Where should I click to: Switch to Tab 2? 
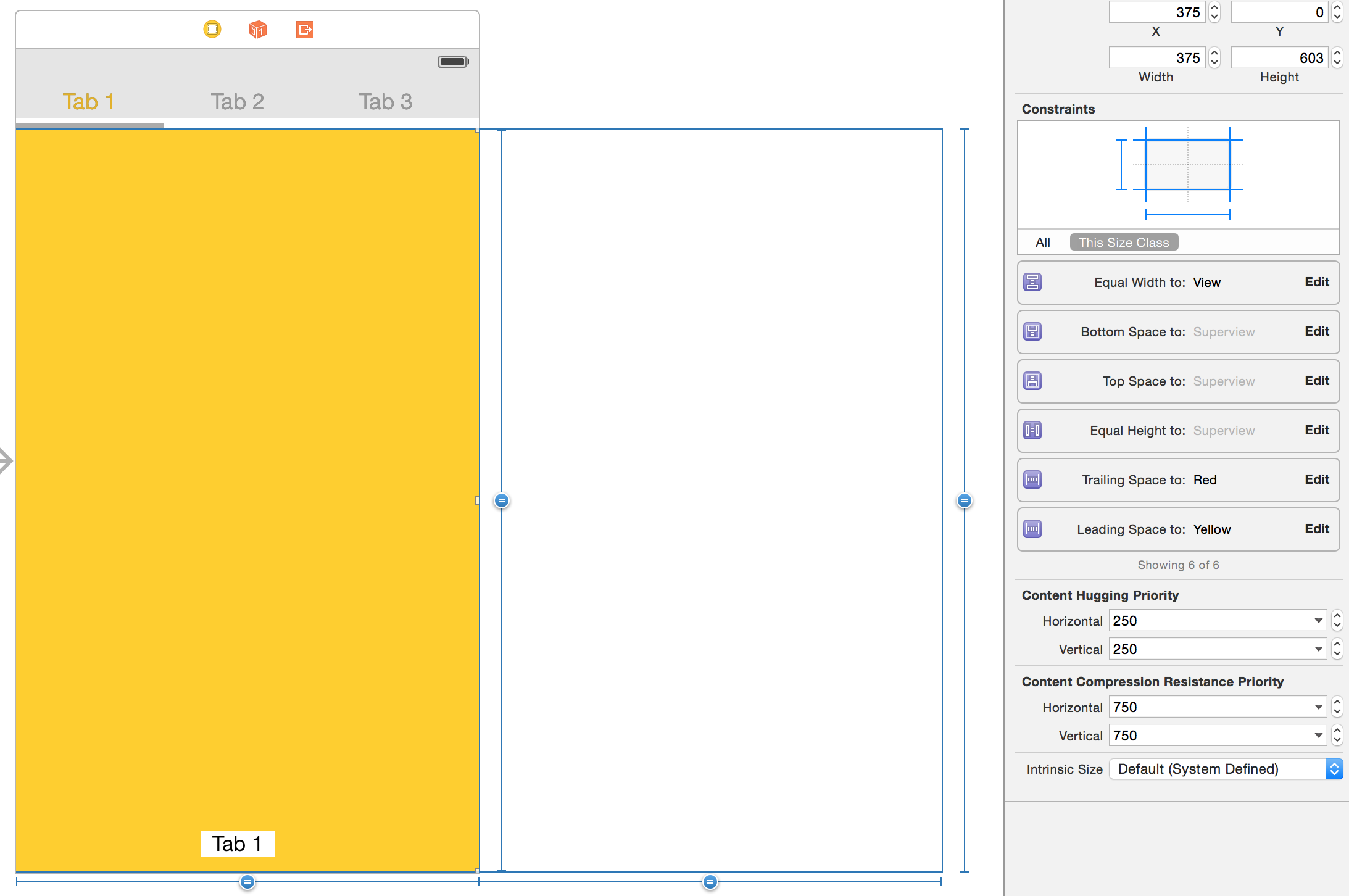(x=238, y=102)
